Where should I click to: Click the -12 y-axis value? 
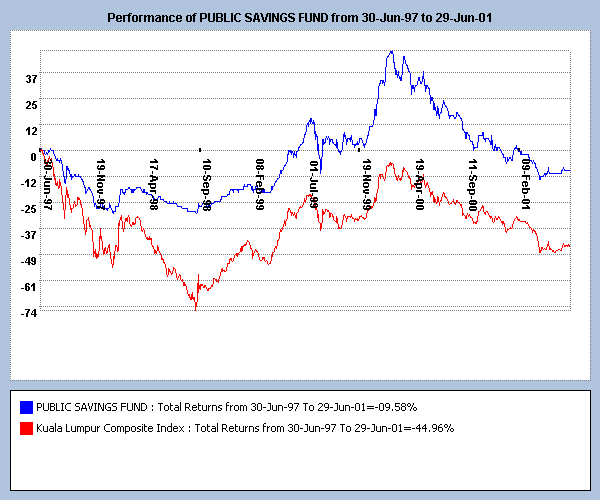29,183
